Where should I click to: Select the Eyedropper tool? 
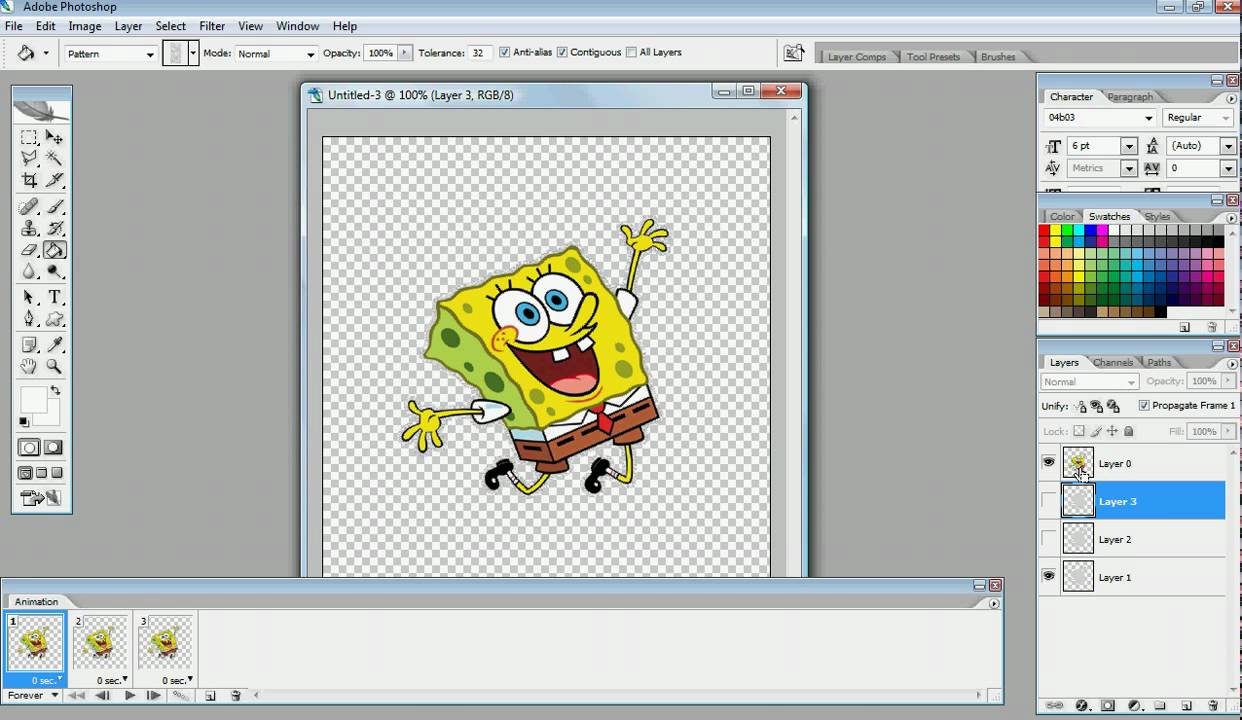click(x=55, y=345)
